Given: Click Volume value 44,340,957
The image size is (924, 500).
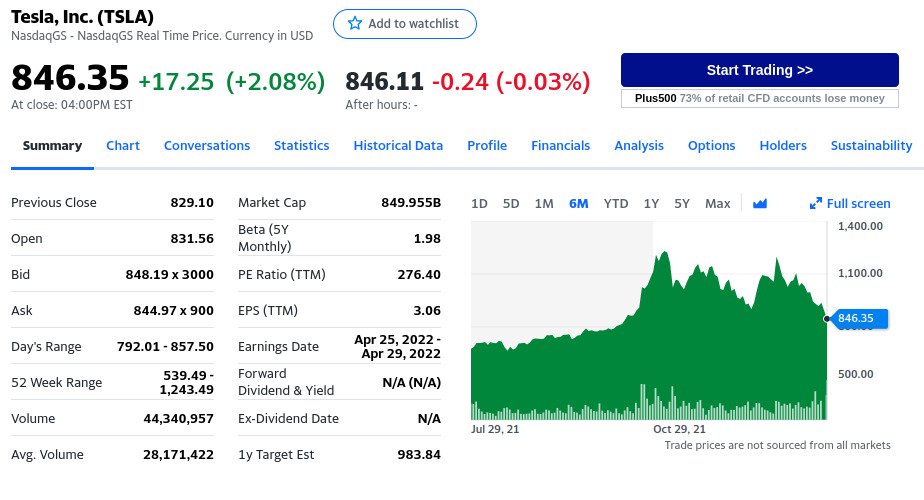Looking at the screenshot, I should click(179, 419).
